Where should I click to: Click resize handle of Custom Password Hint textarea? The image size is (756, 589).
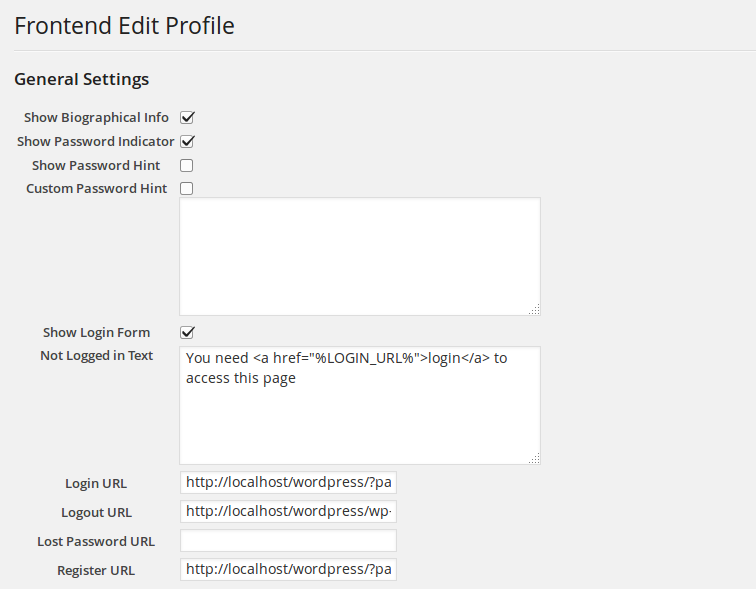(x=534, y=310)
